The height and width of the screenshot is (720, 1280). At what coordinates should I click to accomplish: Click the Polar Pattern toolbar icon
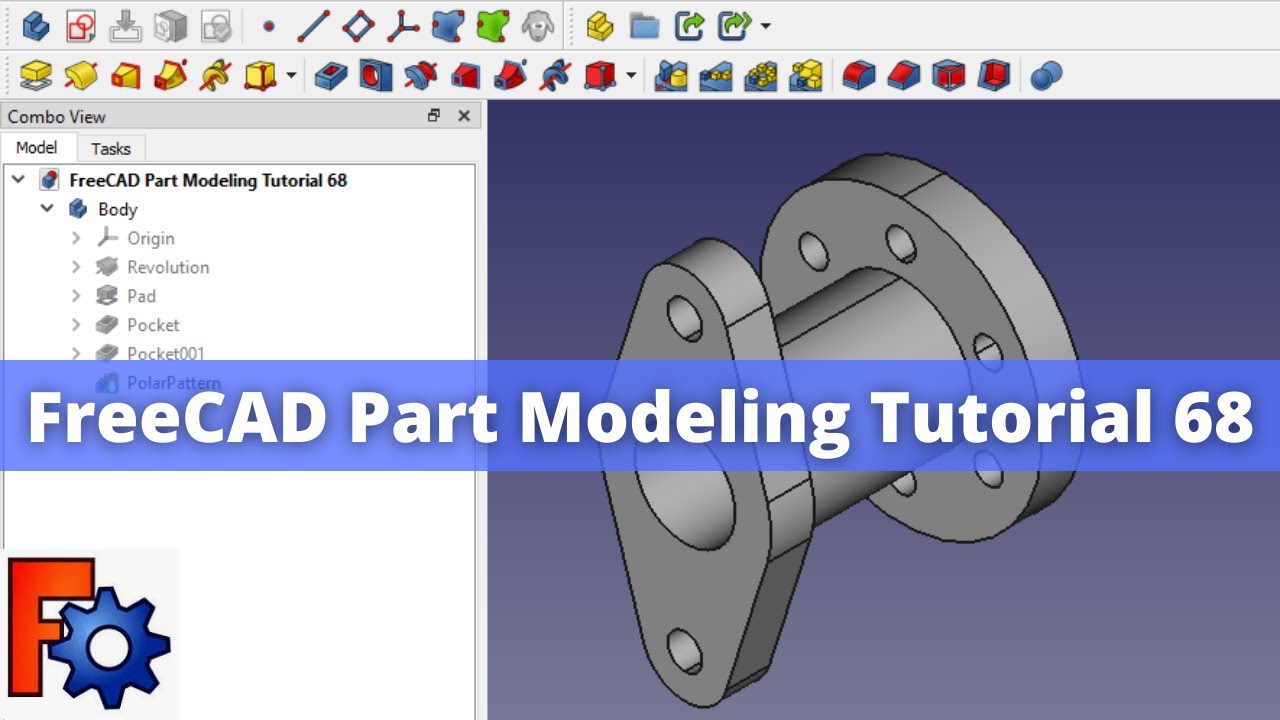[x=761, y=75]
